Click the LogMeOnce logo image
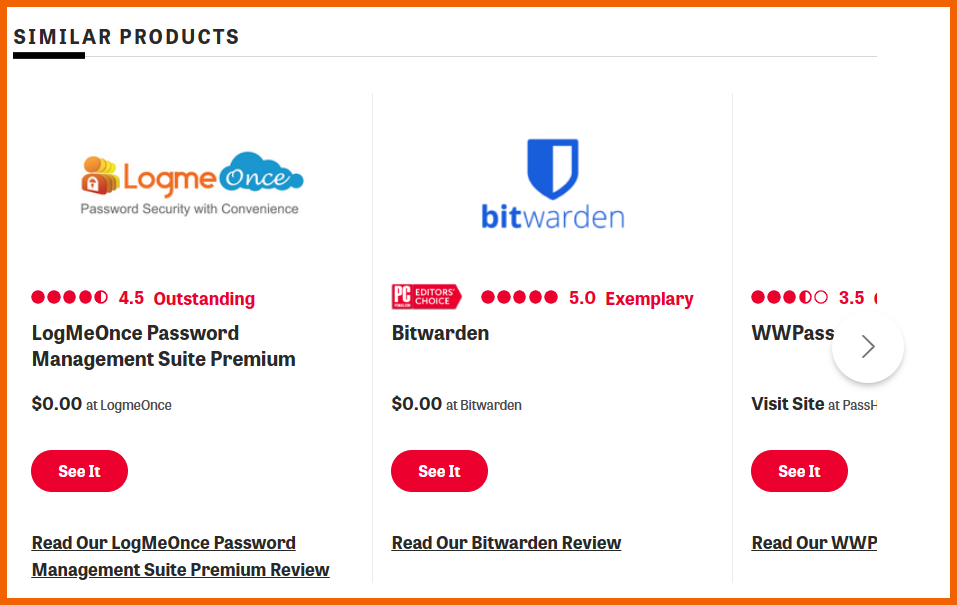This screenshot has height=605, width=957. (x=192, y=183)
